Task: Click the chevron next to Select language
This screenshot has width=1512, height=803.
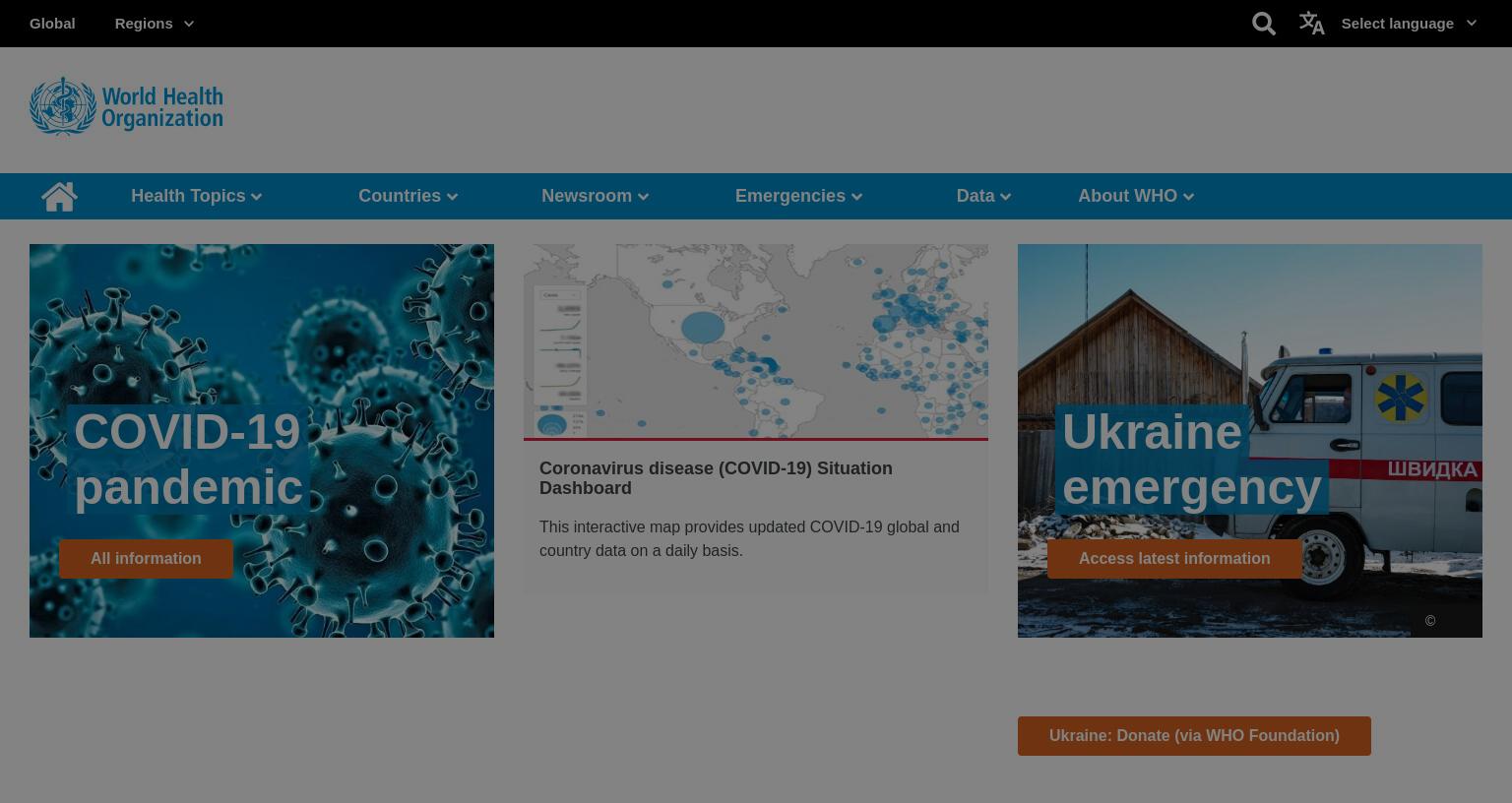Action: point(1472,24)
